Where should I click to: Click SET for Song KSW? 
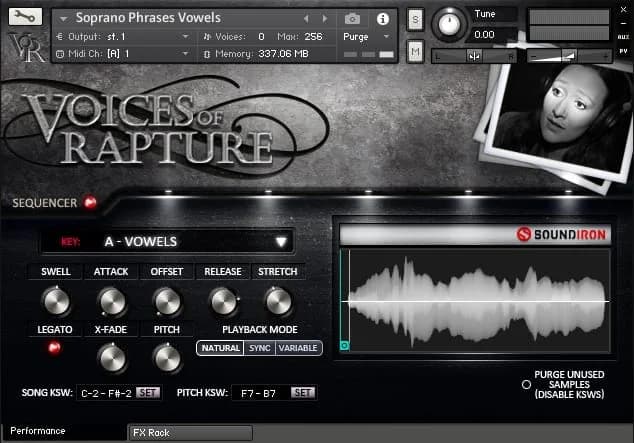[x=148, y=392]
